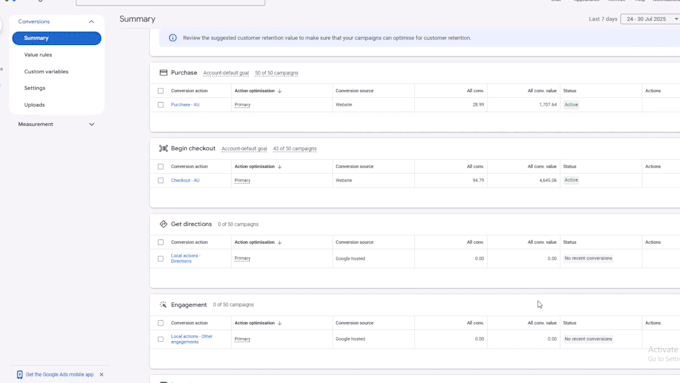
Task: Open Uploads in the sidebar
Action: [x=34, y=105]
